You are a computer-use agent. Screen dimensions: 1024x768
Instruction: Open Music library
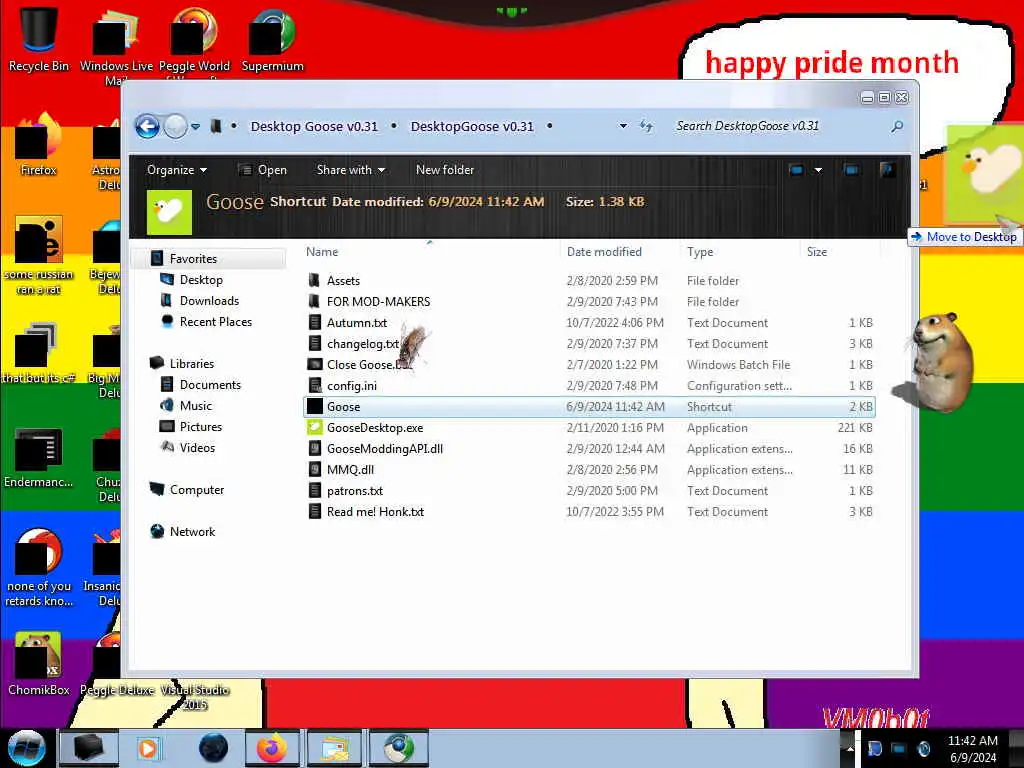(195, 406)
